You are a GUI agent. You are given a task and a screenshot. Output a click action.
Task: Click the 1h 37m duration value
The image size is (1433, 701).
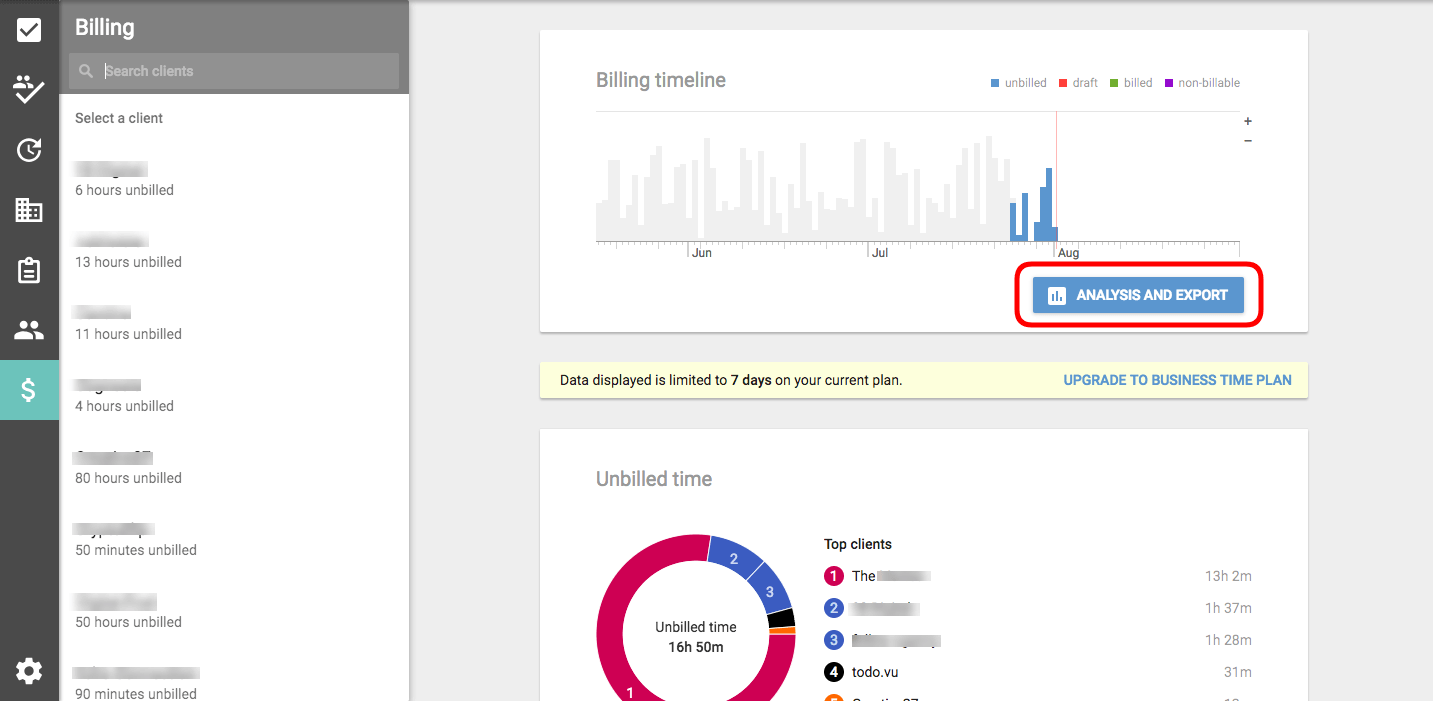click(1228, 608)
